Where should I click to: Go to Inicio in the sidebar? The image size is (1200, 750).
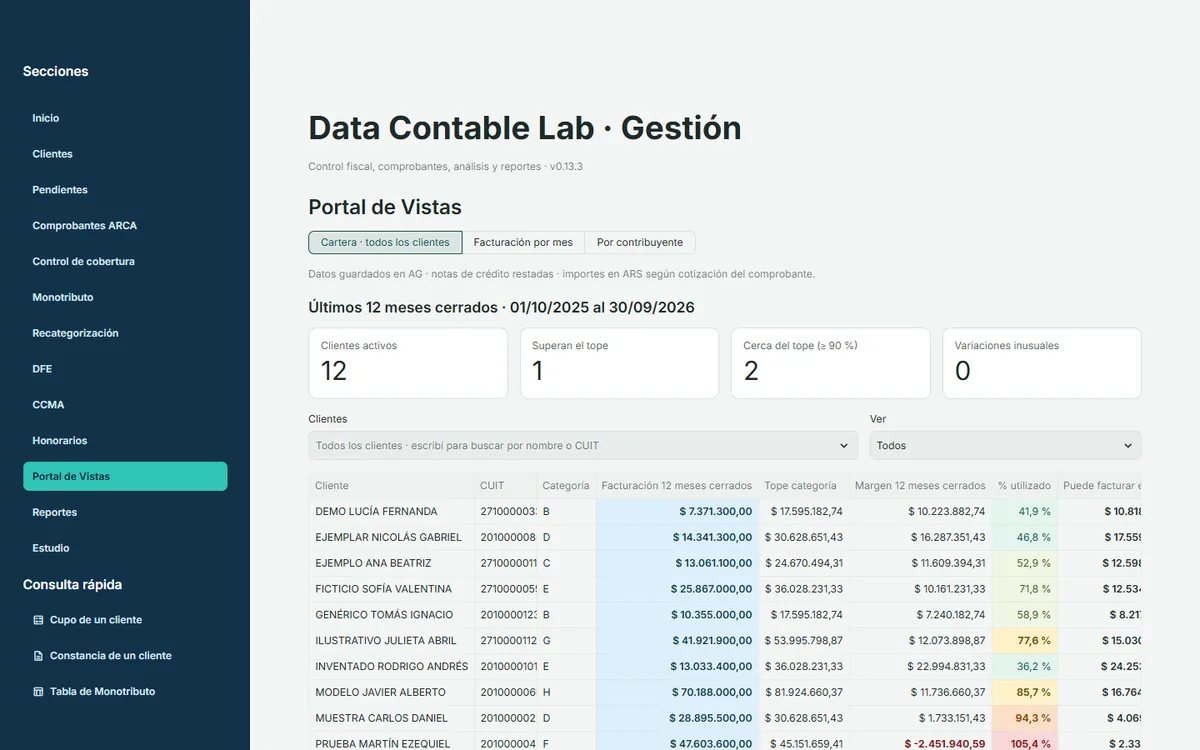[125, 118]
